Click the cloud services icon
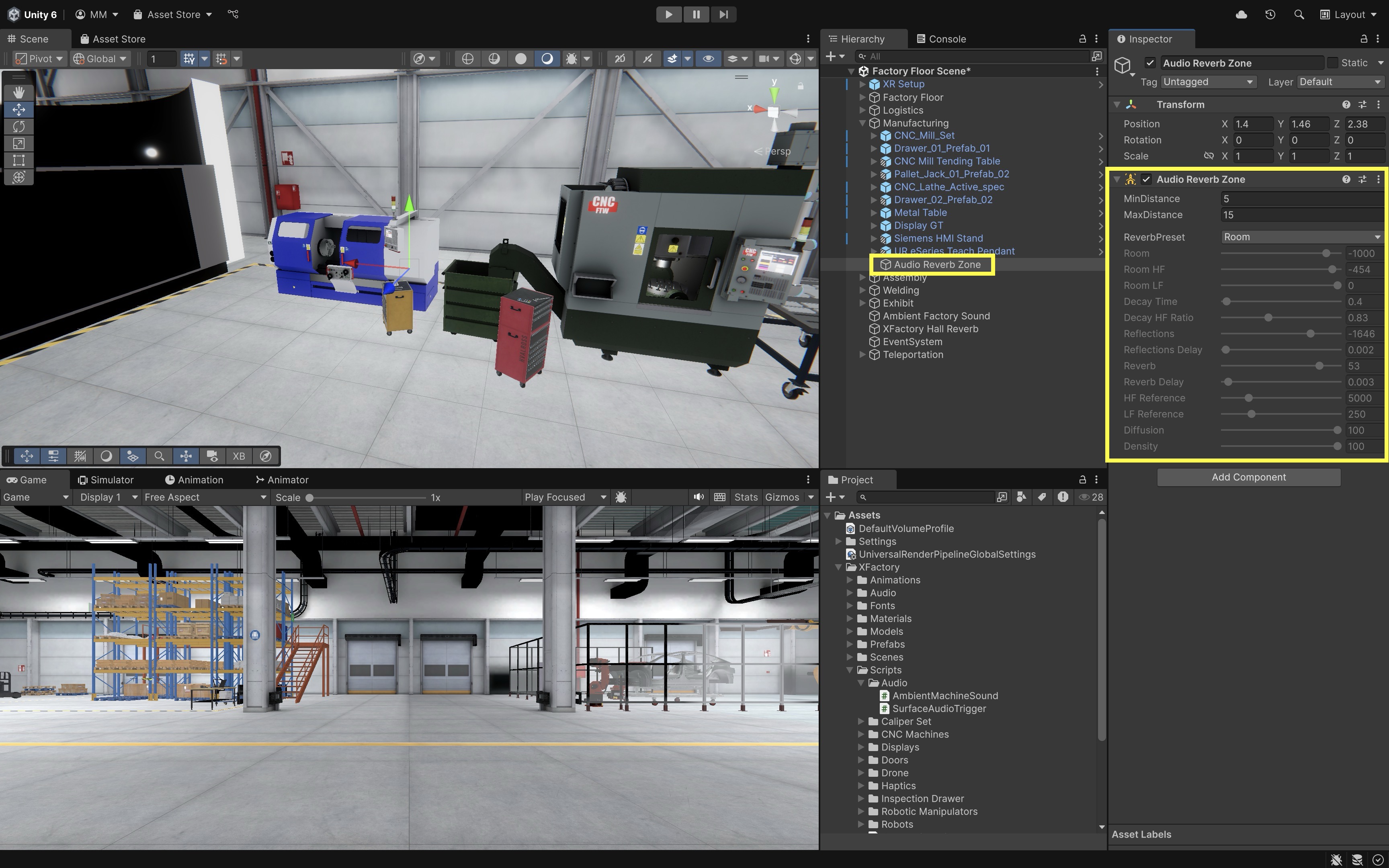The image size is (1389, 868). [1241, 14]
